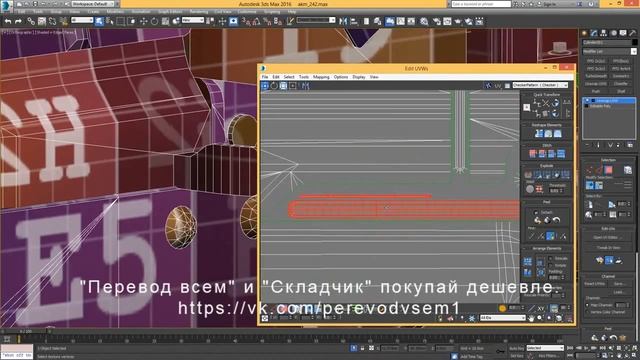Click Quick Peel icon in UV editor
This screenshot has width=640, height=360.
point(538,220)
